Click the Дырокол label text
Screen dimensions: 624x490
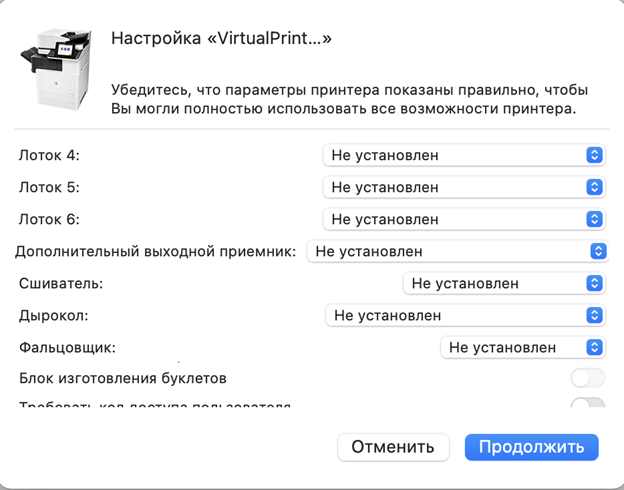(x=55, y=315)
